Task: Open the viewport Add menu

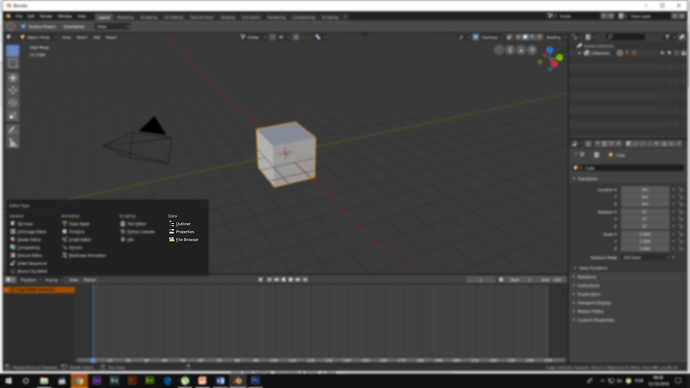Action: click(96, 37)
